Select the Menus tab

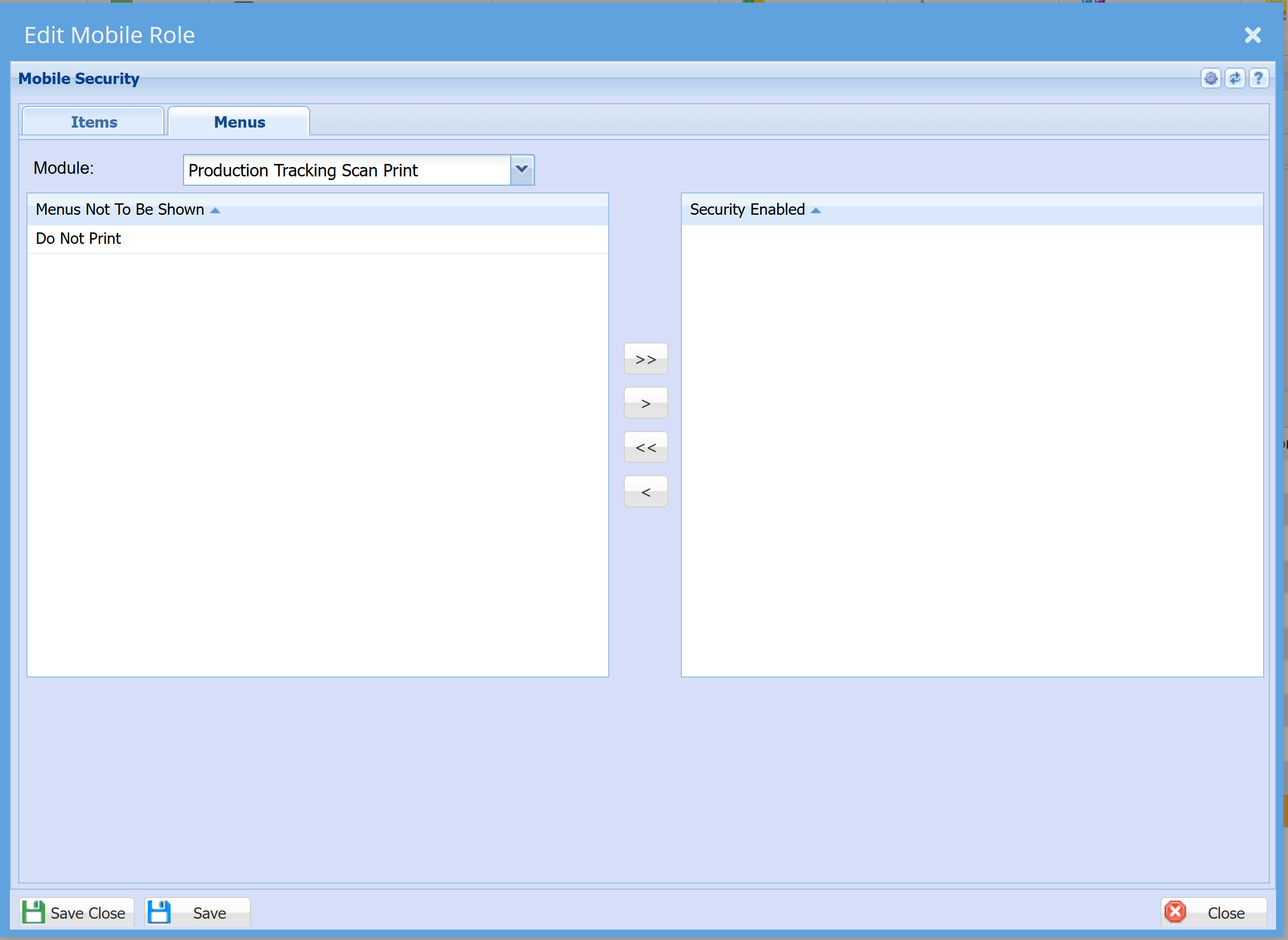coord(240,122)
